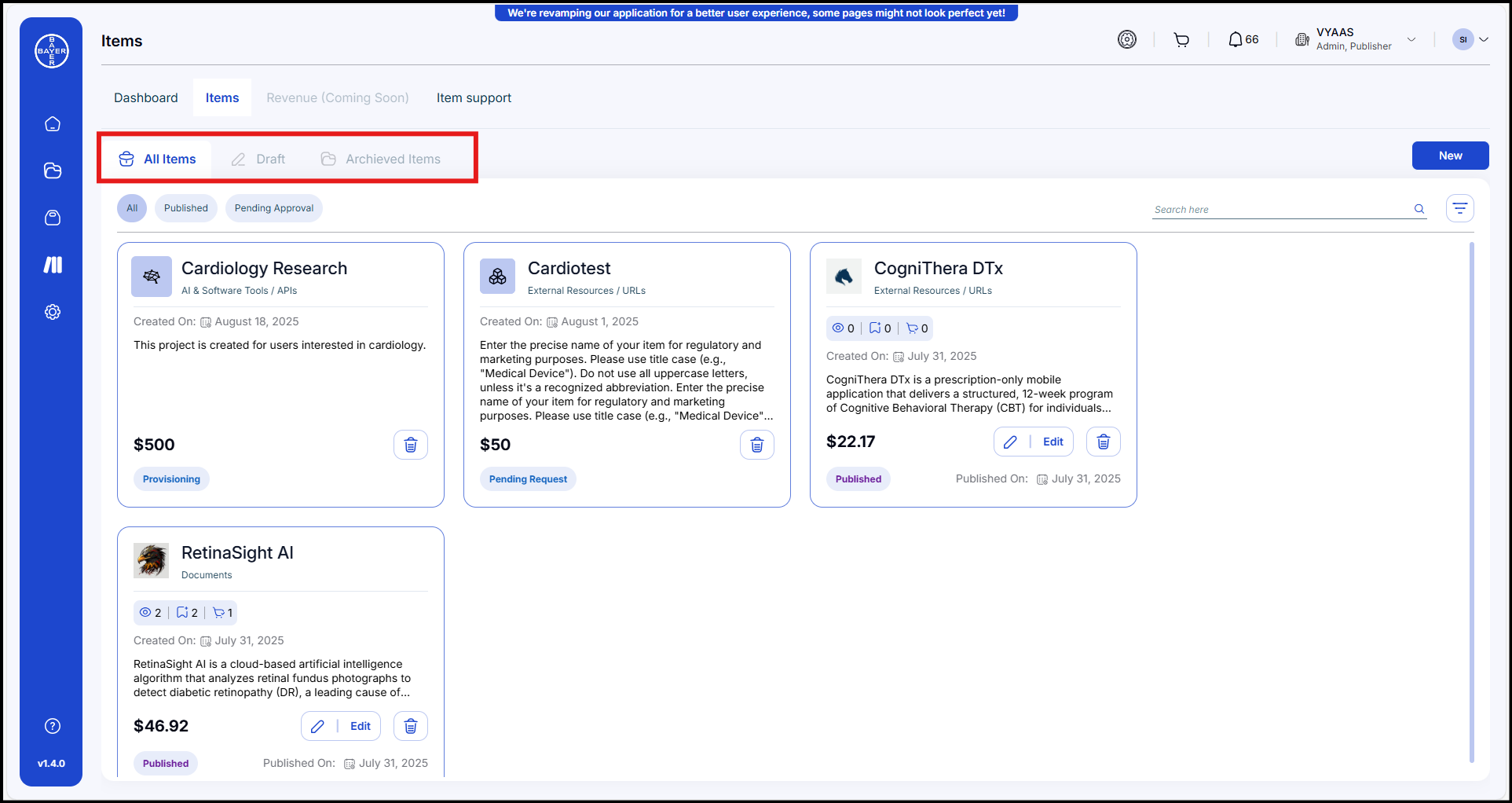
Task: Open the CogniThera DTx title
Action: 939,268
